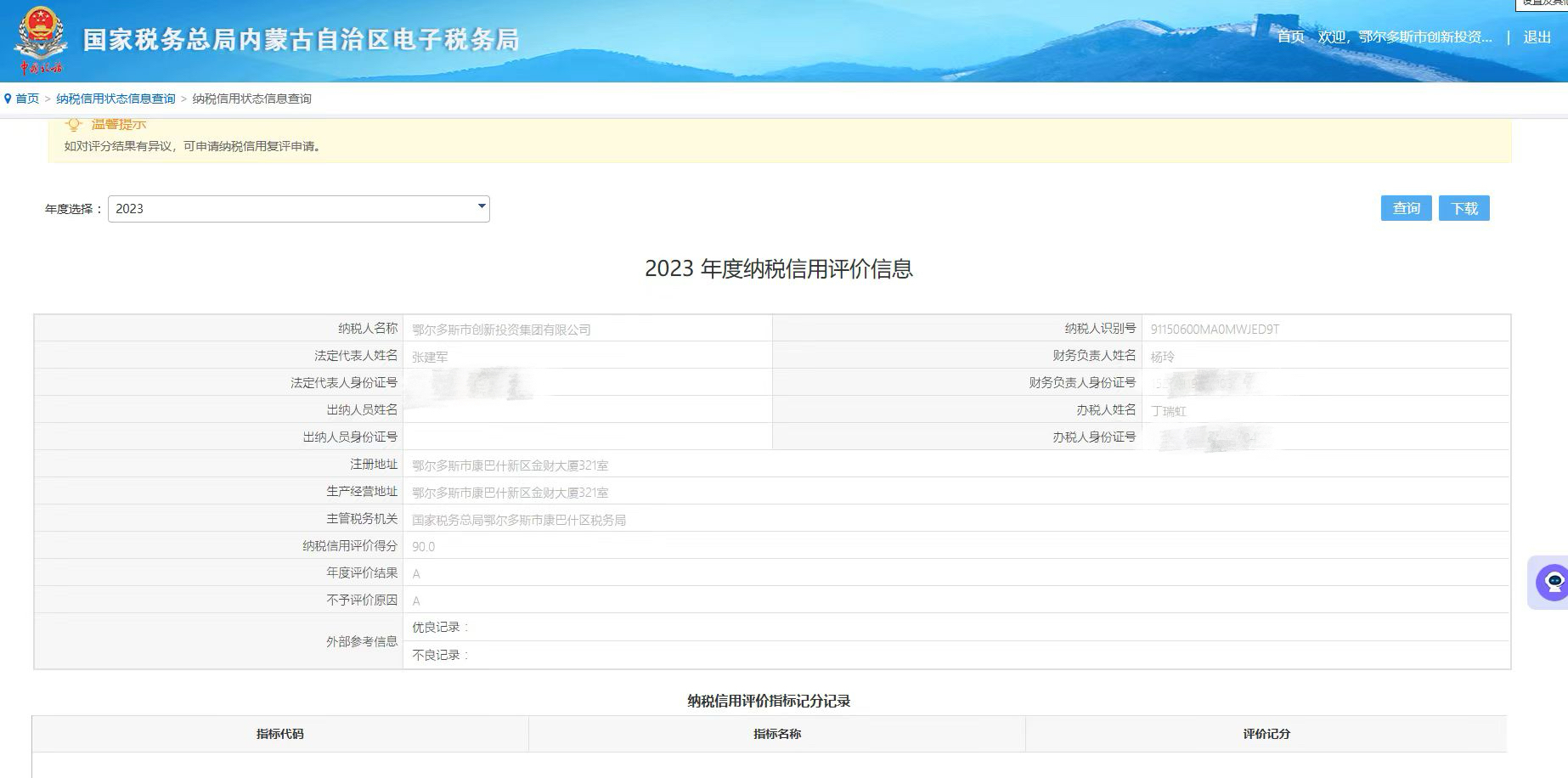This screenshot has height=778, width=1568.
Task: Click the 评价记分 column header
Action: point(1266,734)
